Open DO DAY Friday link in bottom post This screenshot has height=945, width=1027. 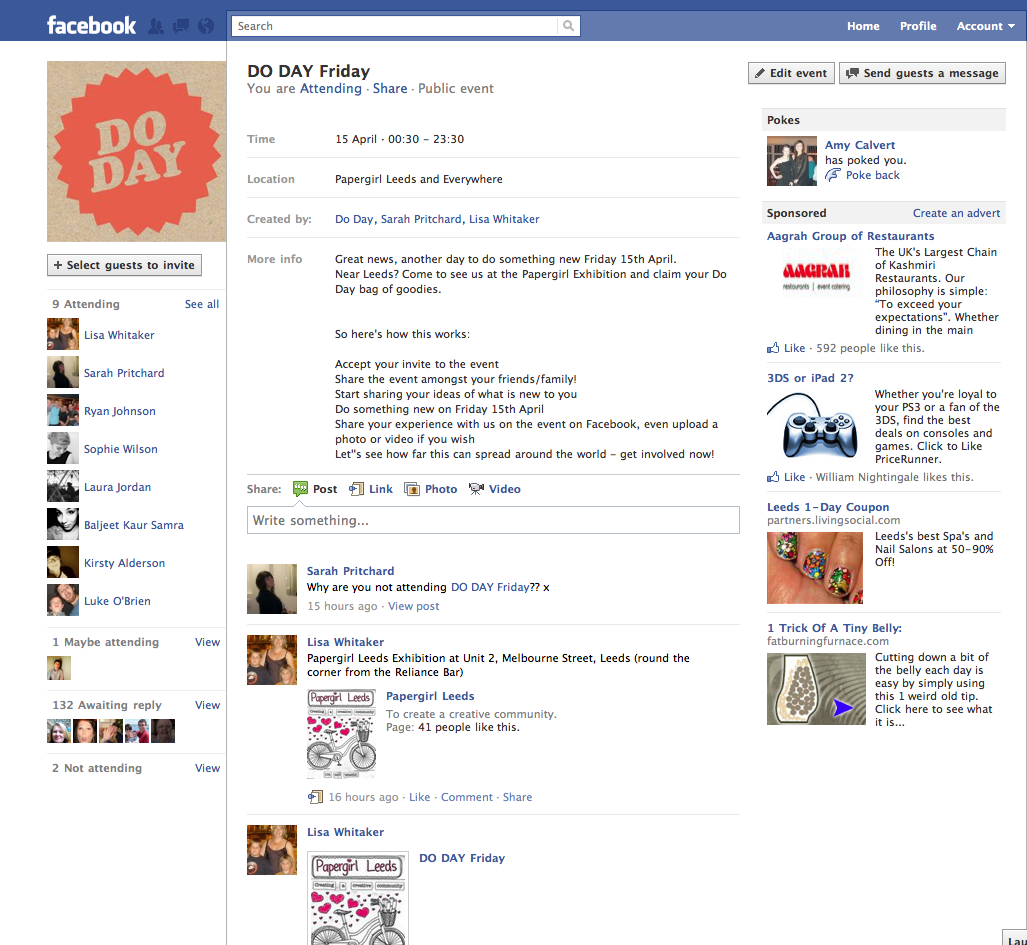coord(462,858)
